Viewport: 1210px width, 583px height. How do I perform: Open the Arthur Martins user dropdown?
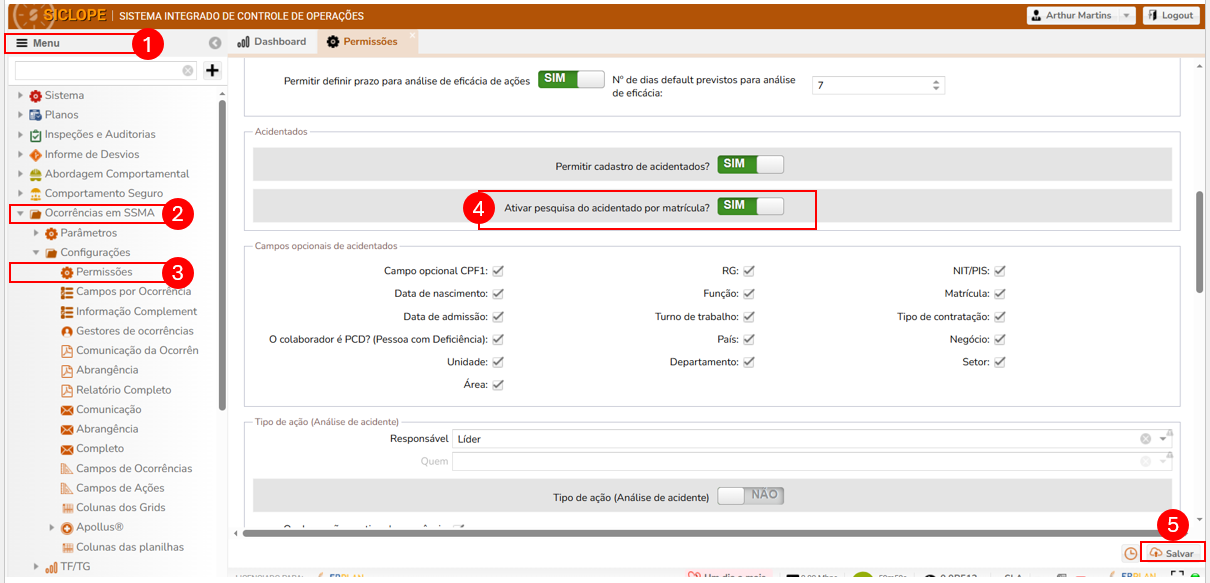[1080, 16]
